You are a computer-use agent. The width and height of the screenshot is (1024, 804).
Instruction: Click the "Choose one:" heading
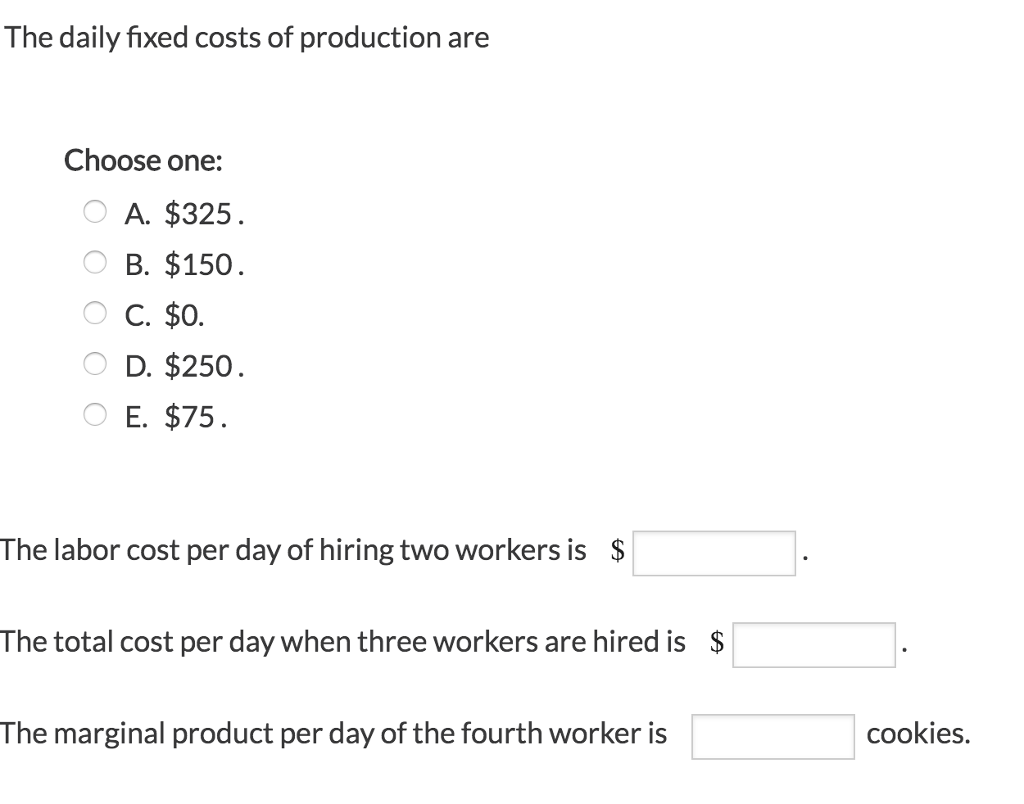144,160
